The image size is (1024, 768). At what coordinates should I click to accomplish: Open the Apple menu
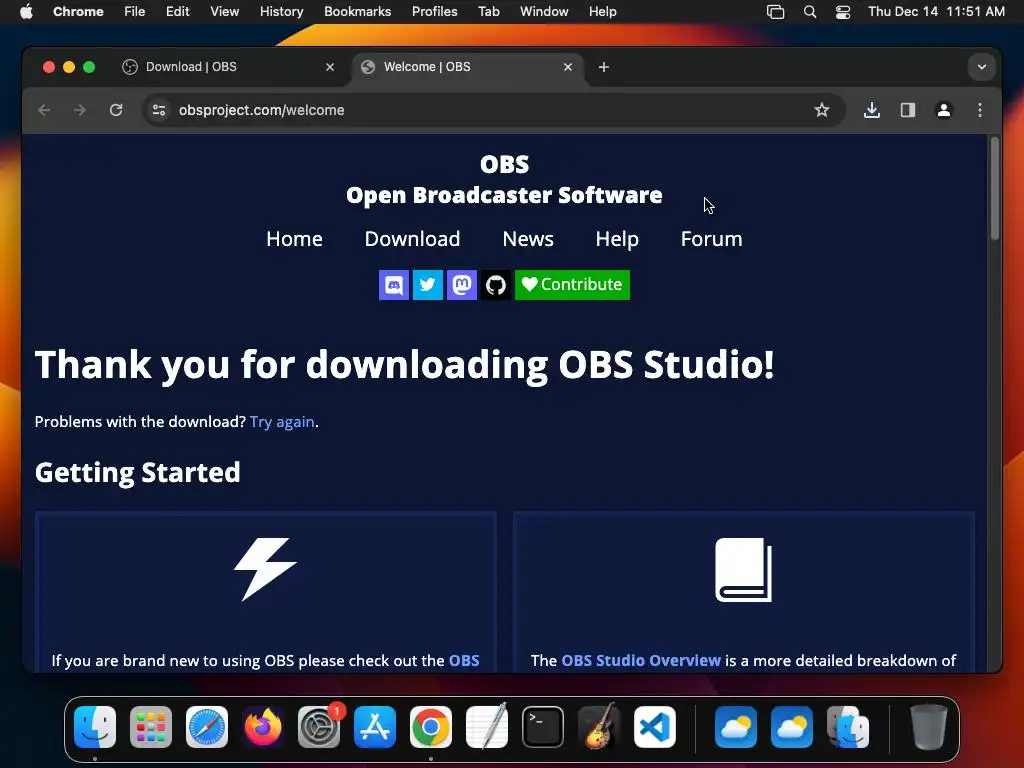coord(26,12)
